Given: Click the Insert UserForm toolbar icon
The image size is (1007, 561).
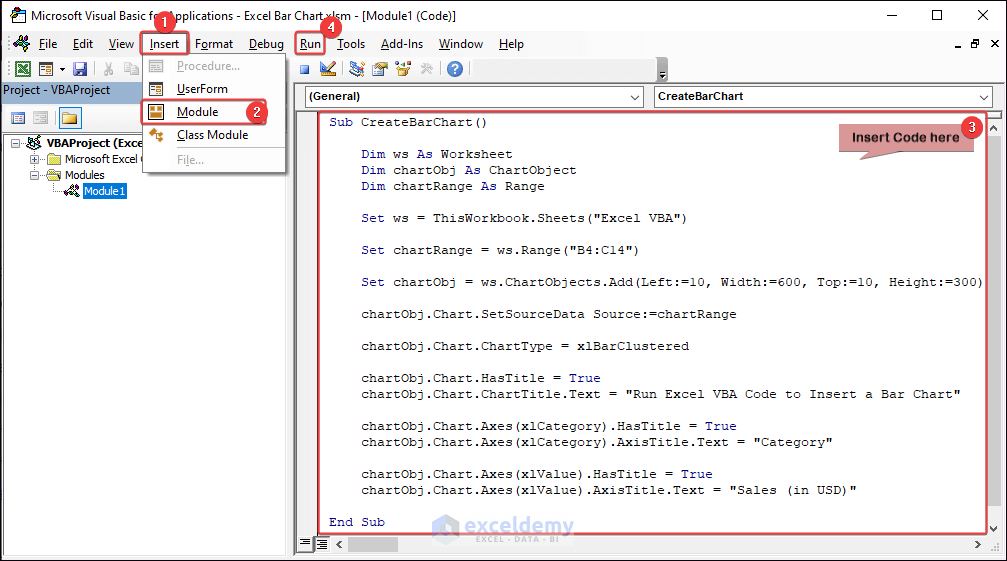Looking at the screenshot, I should tap(46, 69).
